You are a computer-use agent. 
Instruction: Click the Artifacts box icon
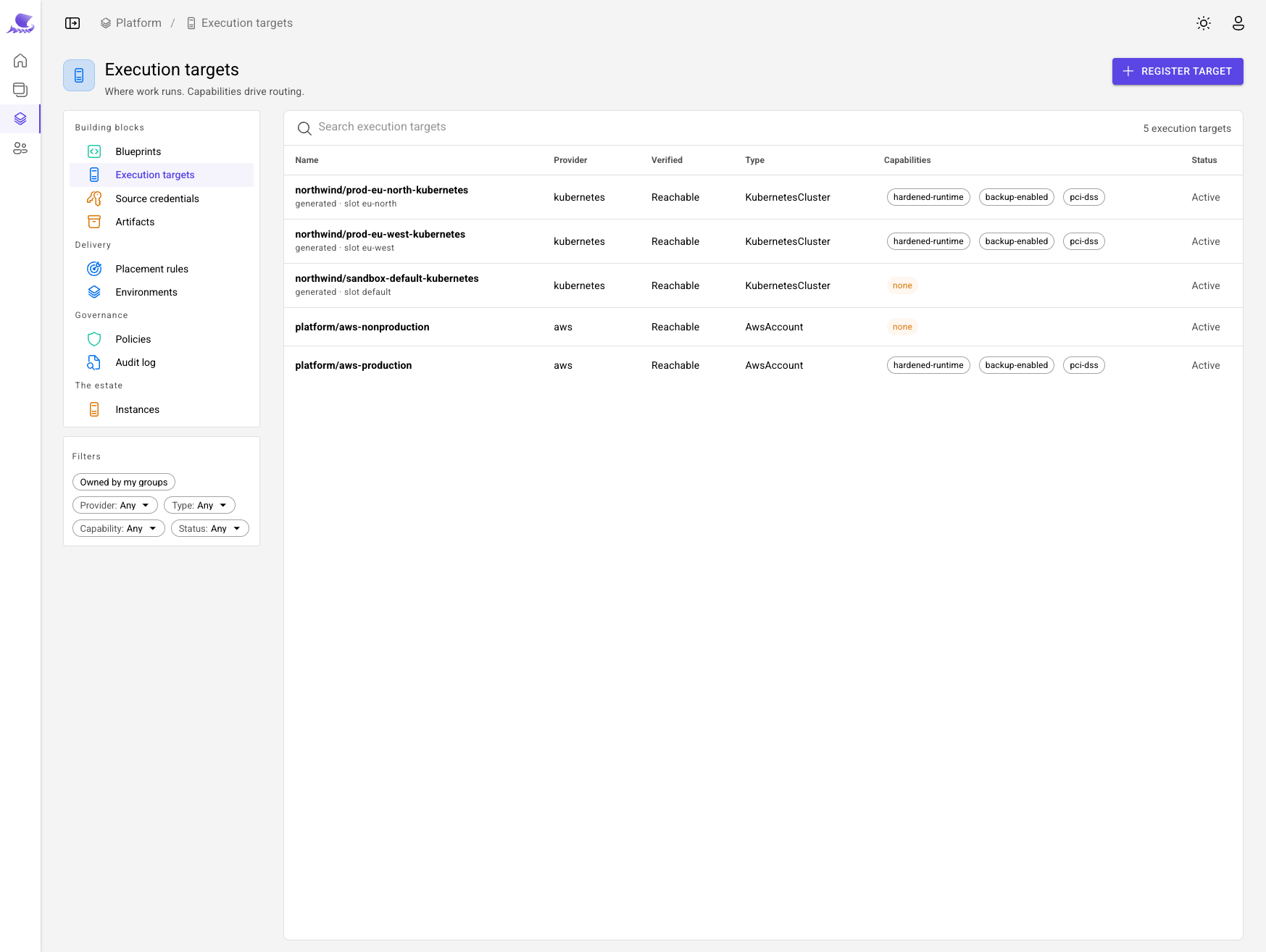point(94,222)
